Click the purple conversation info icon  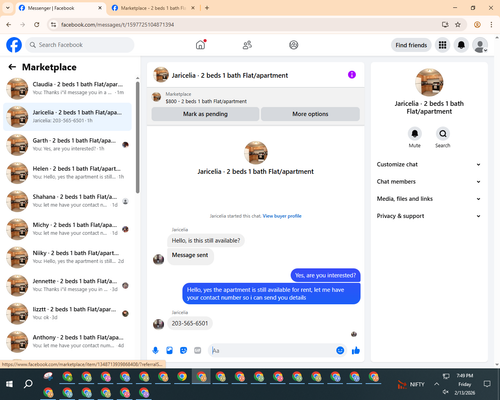tap(352, 75)
